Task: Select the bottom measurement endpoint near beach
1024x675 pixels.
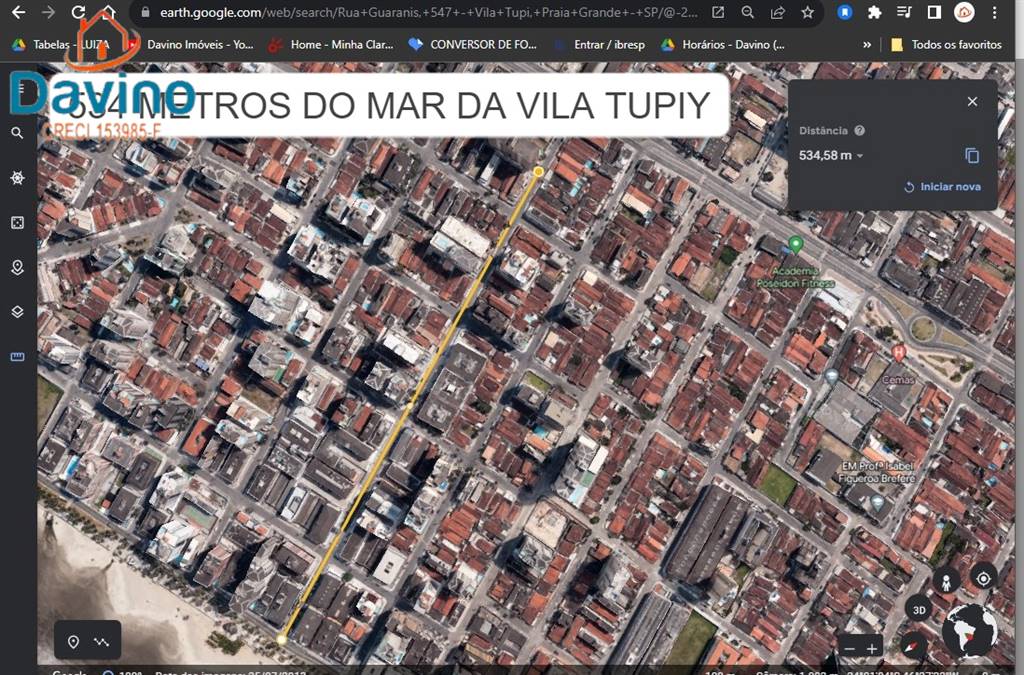Action: [x=281, y=639]
